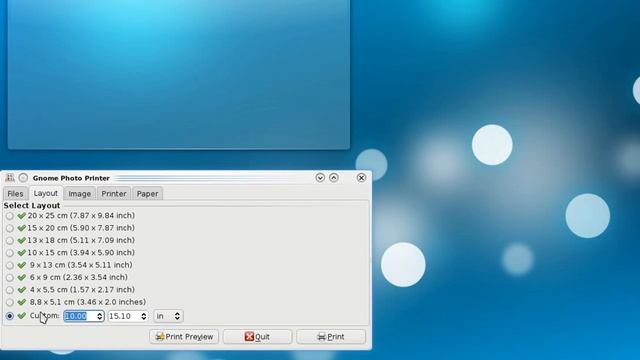Click into the custom width field showing 10.00
The height and width of the screenshot is (360, 640).
point(80,316)
